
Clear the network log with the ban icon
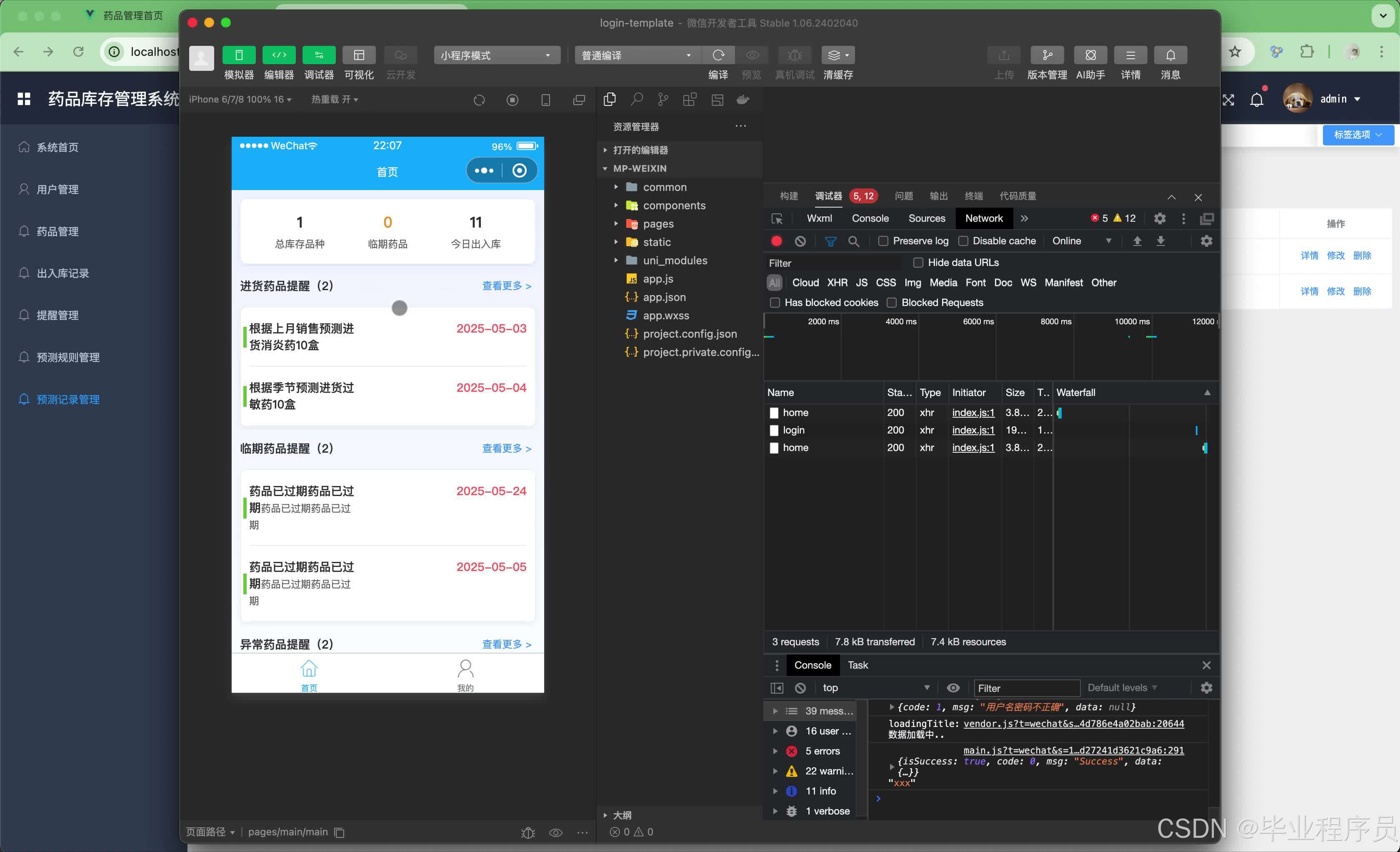tap(800, 241)
